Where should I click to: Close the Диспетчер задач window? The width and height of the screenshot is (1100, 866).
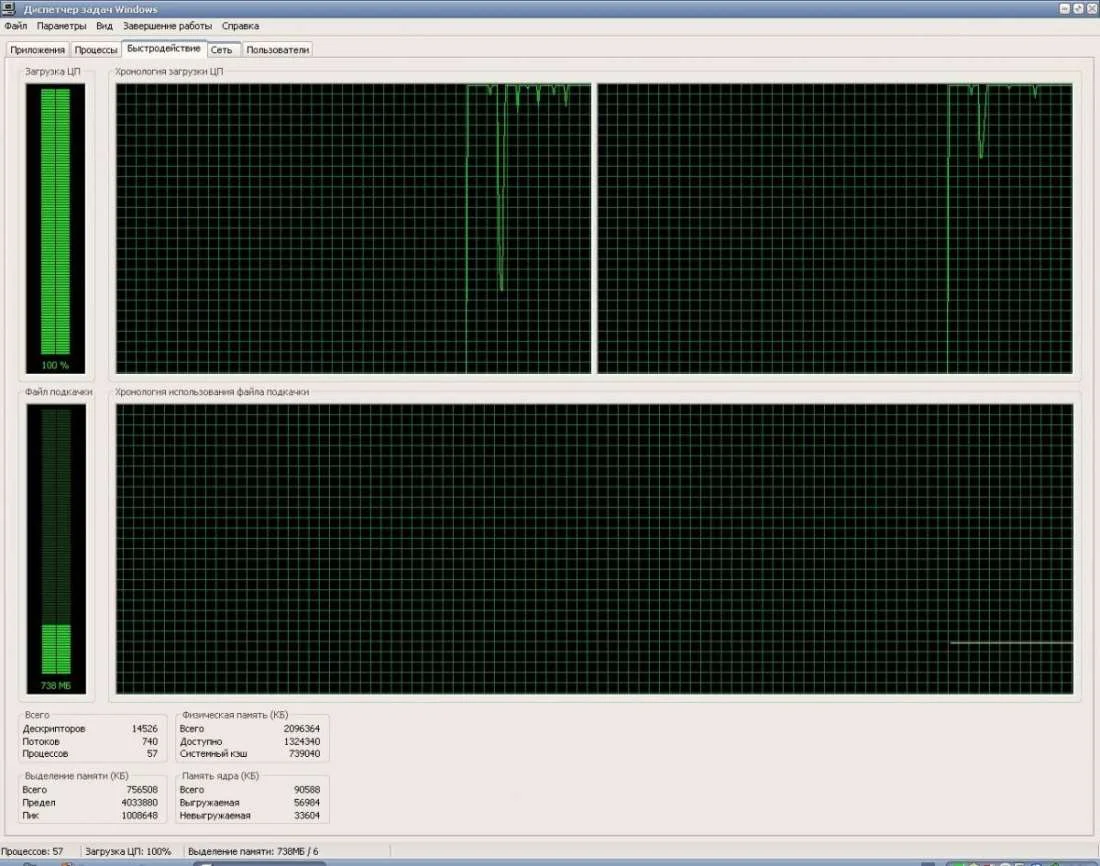(x=1092, y=8)
